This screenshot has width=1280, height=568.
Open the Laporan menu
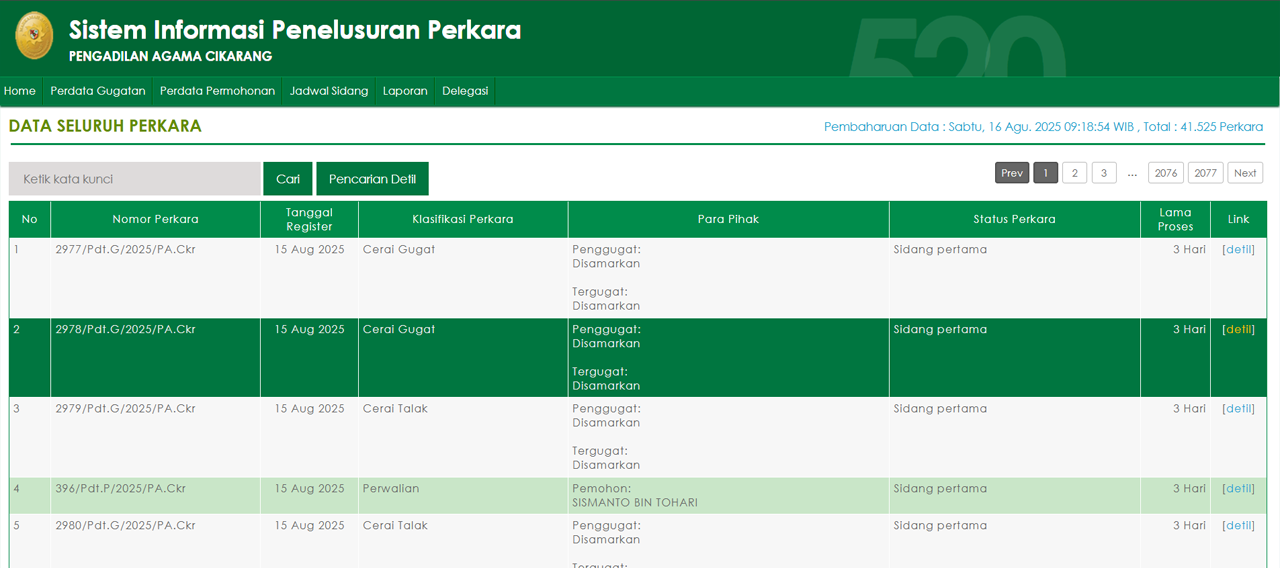405,91
